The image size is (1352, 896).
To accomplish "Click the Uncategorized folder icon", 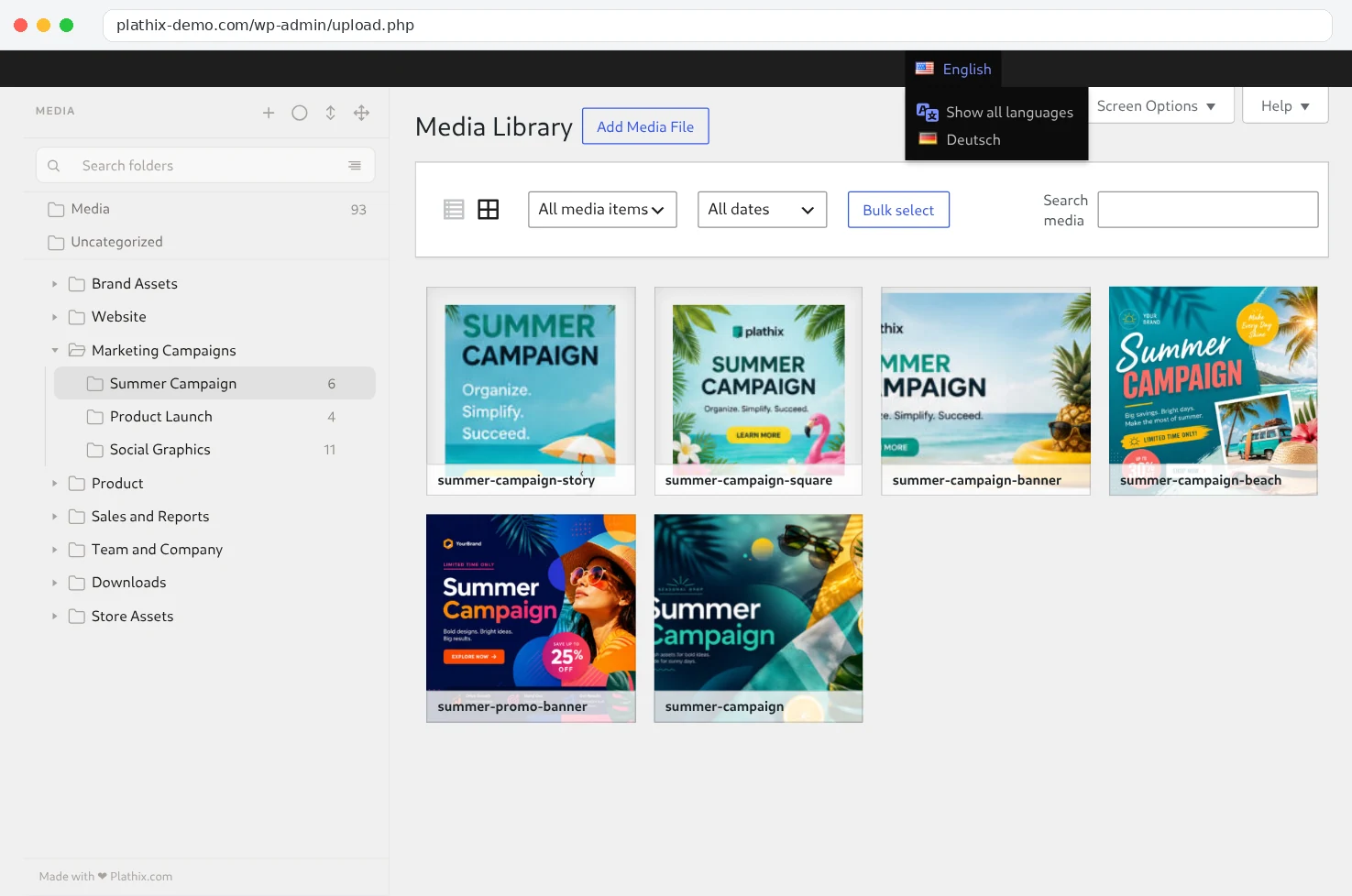I will point(56,242).
